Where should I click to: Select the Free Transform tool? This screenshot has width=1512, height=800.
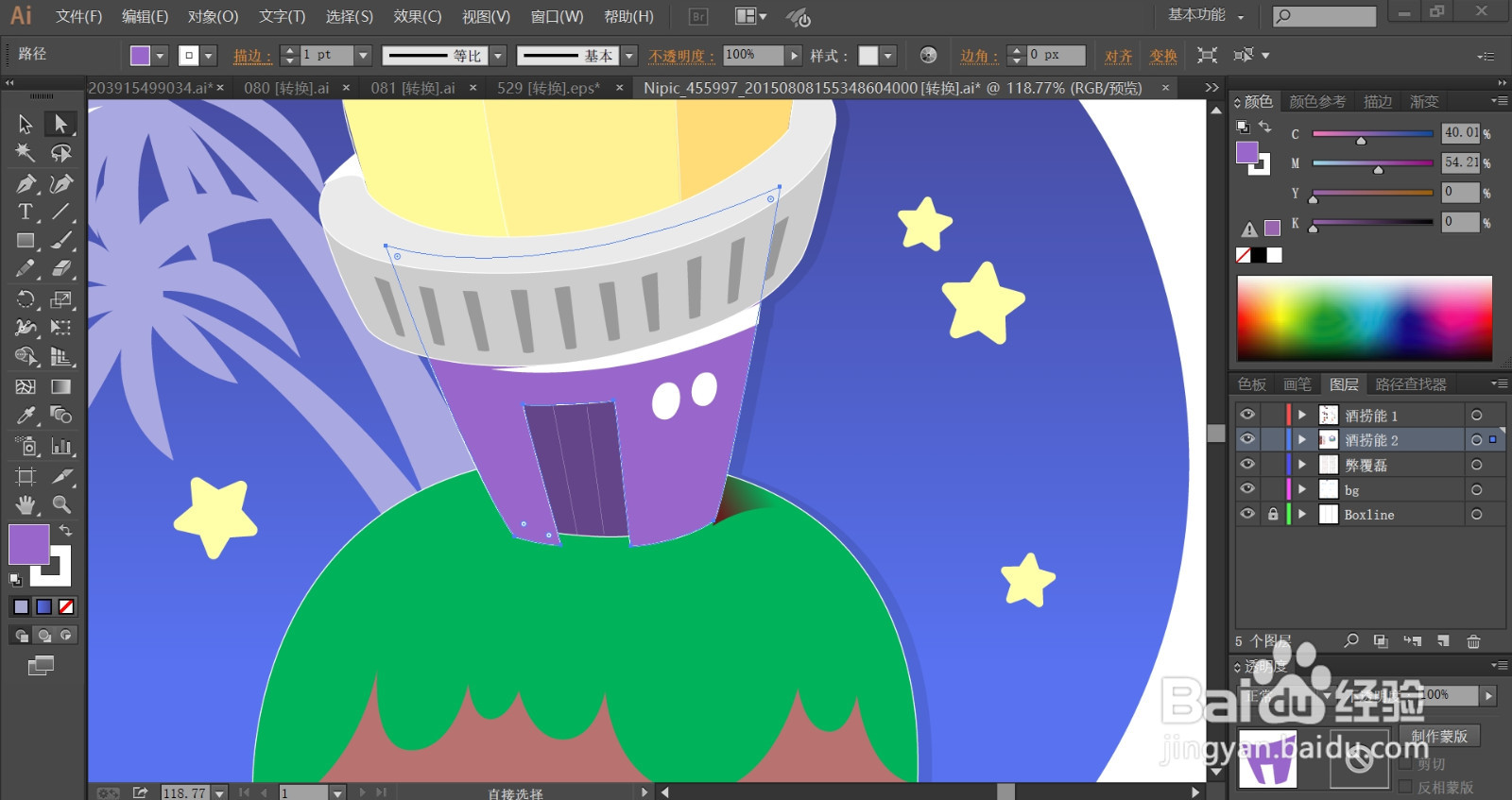coord(61,328)
